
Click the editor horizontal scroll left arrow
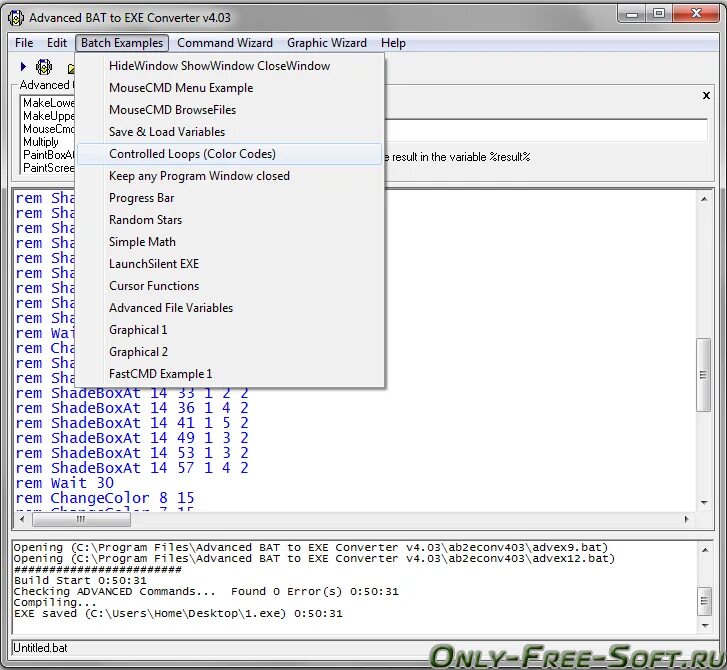[22, 520]
